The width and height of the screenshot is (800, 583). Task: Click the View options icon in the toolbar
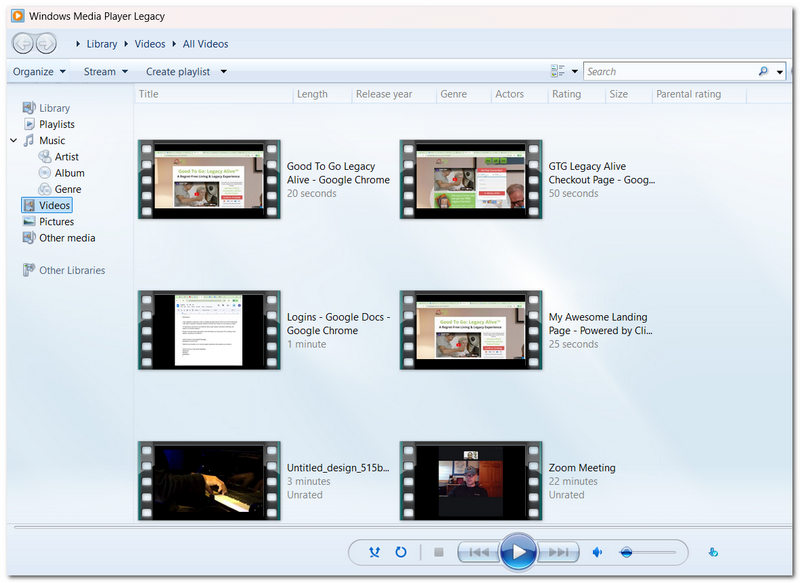pos(558,71)
